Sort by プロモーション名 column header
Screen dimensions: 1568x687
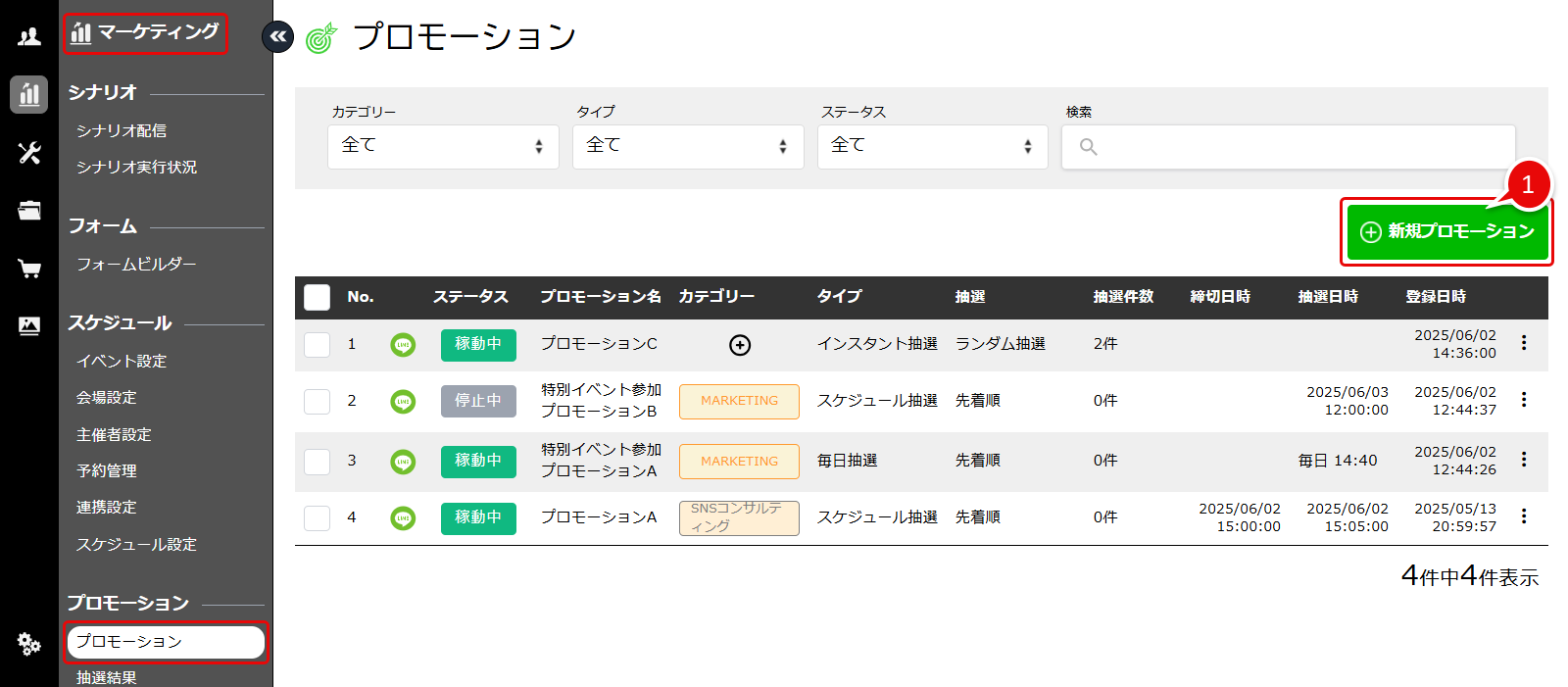[x=601, y=297]
